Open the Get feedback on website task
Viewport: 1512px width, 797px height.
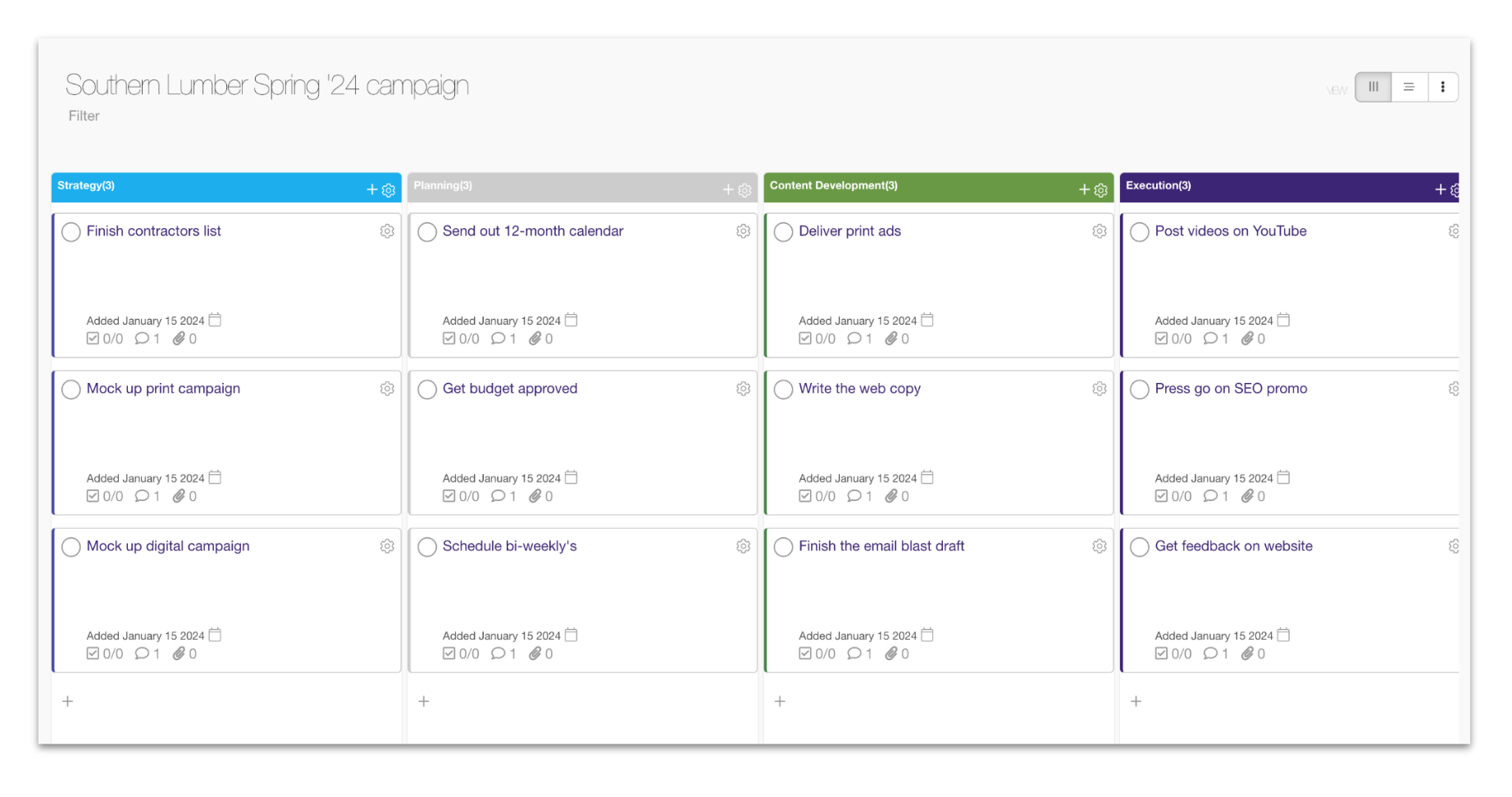pyautogui.click(x=1233, y=546)
